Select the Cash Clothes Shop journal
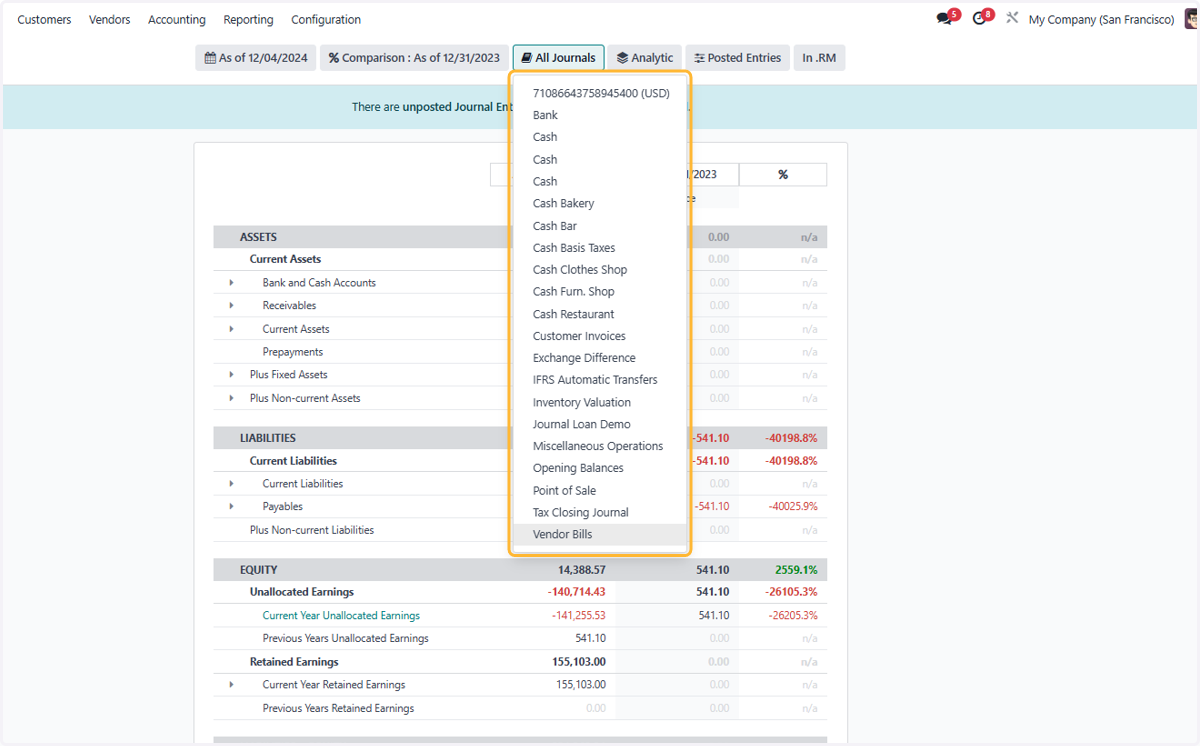Image resolution: width=1200 pixels, height=746 pixels. 600,270
